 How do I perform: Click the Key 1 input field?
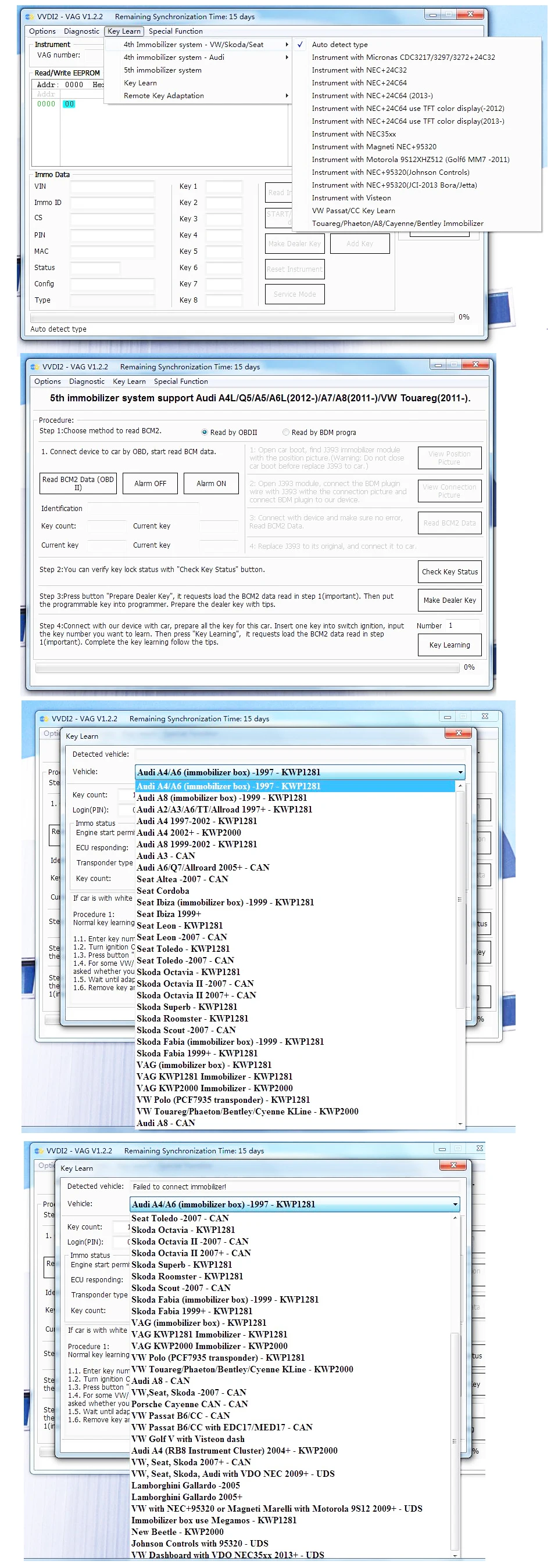tap(223, 187)
